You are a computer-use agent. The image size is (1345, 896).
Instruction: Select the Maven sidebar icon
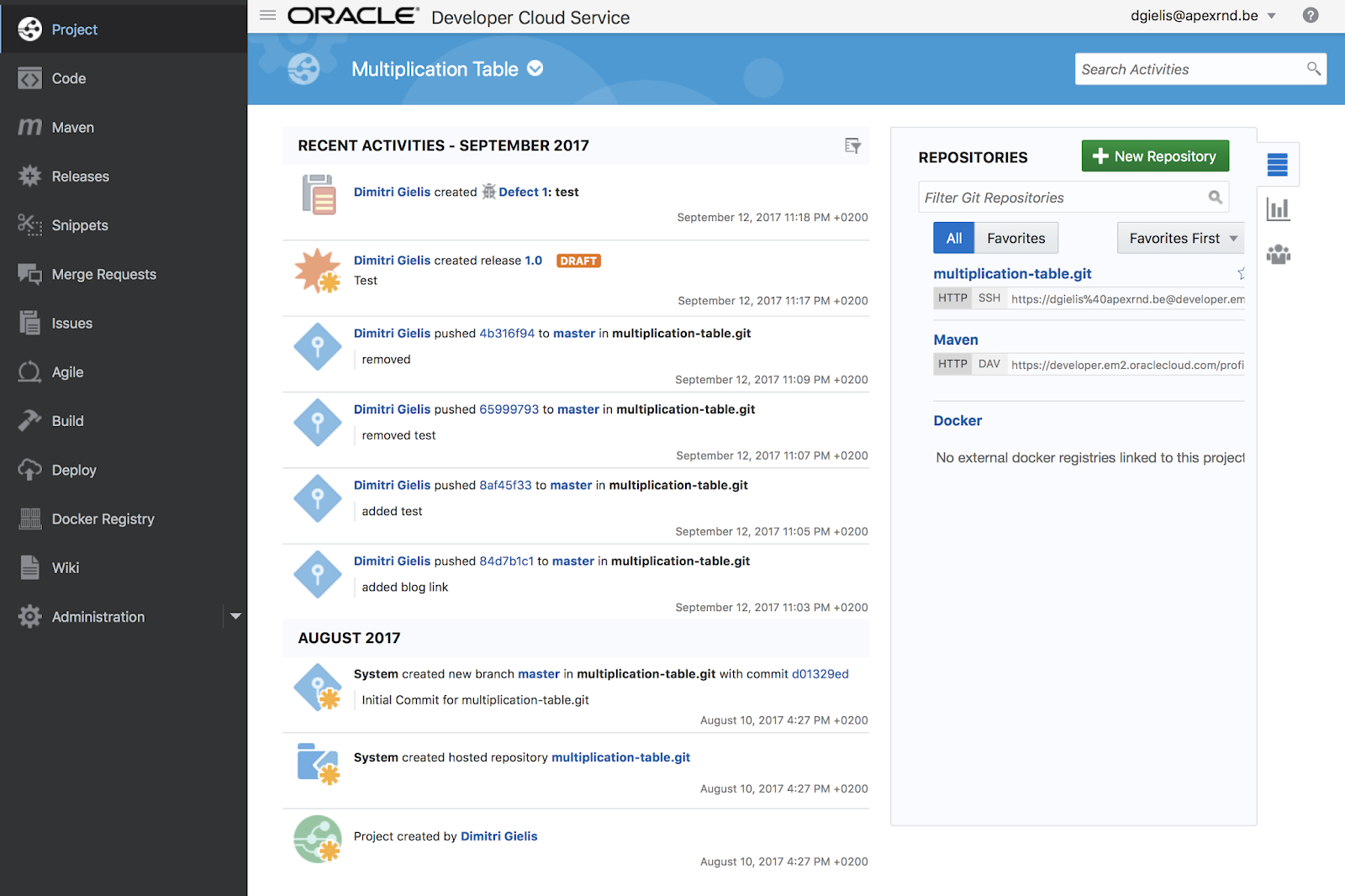[29, 127]
